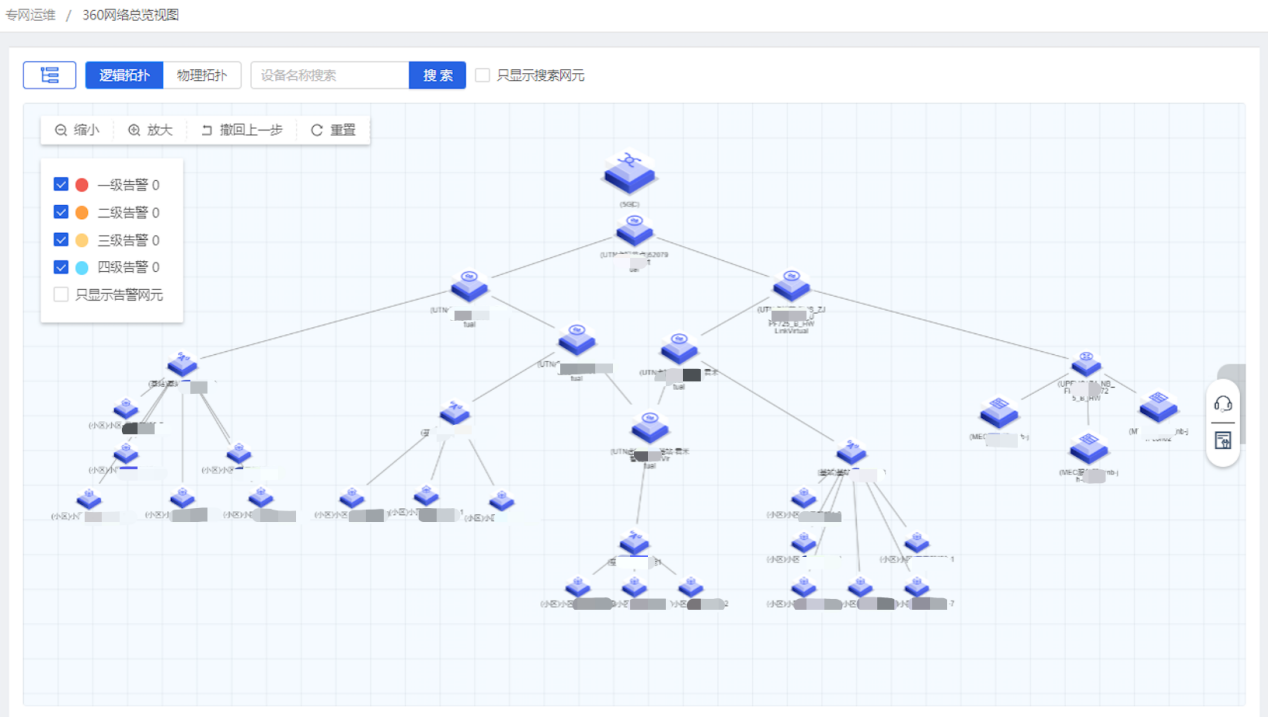Click the calculator icon on right sidebar
The height and width of the screenshot is (717, 1268).
click(1222, 441)
